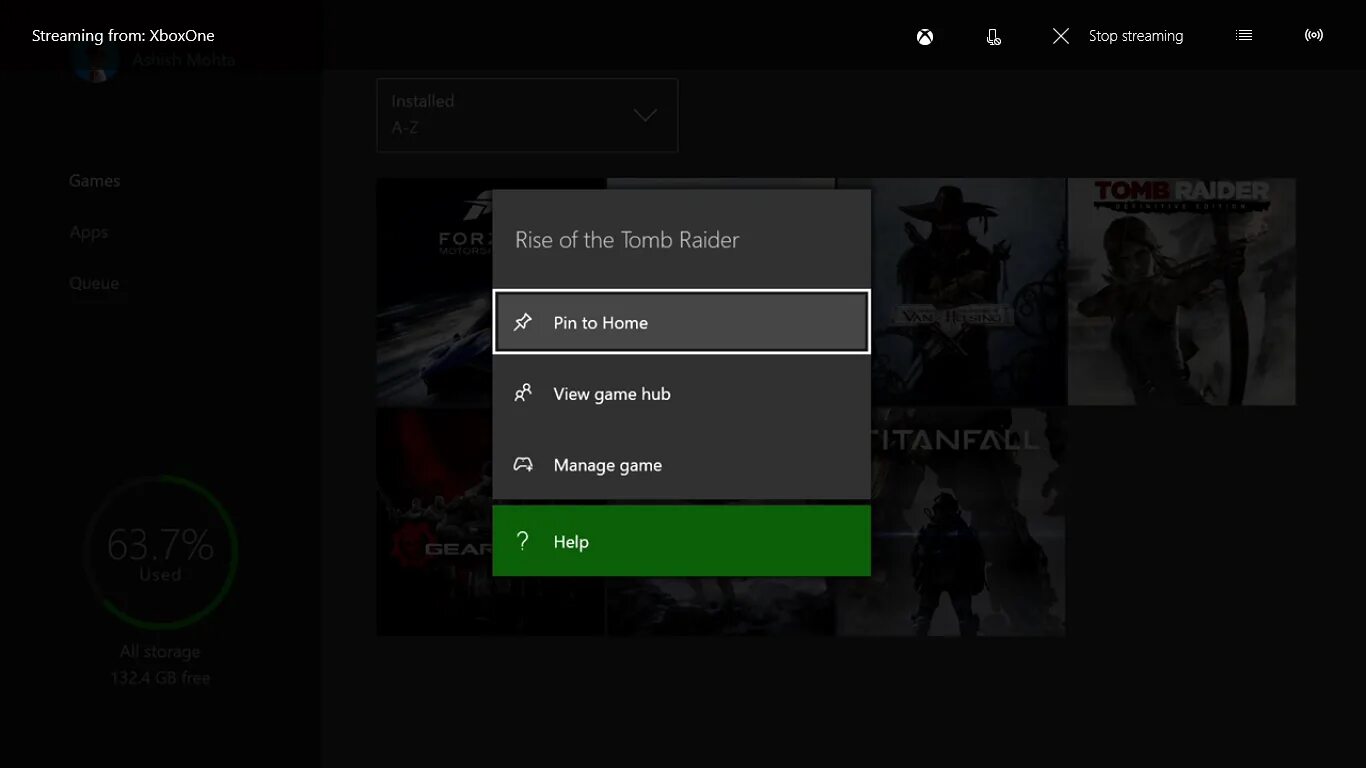Image resolution: width=1366 pixels, height=768 pixels.
Task: Click the 132.4 GB free text
Action: 160,678
